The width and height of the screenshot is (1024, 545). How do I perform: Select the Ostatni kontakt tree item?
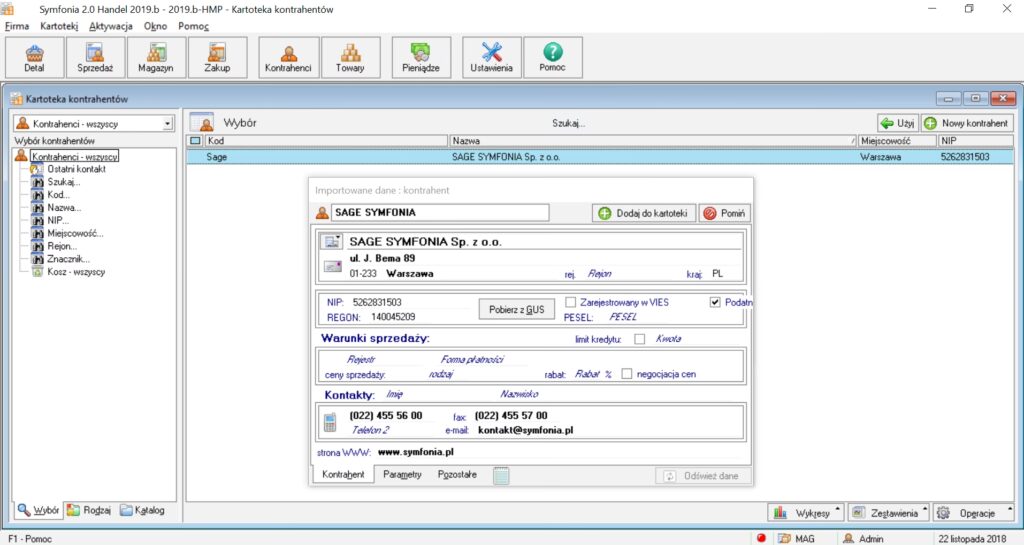(76, 170)
